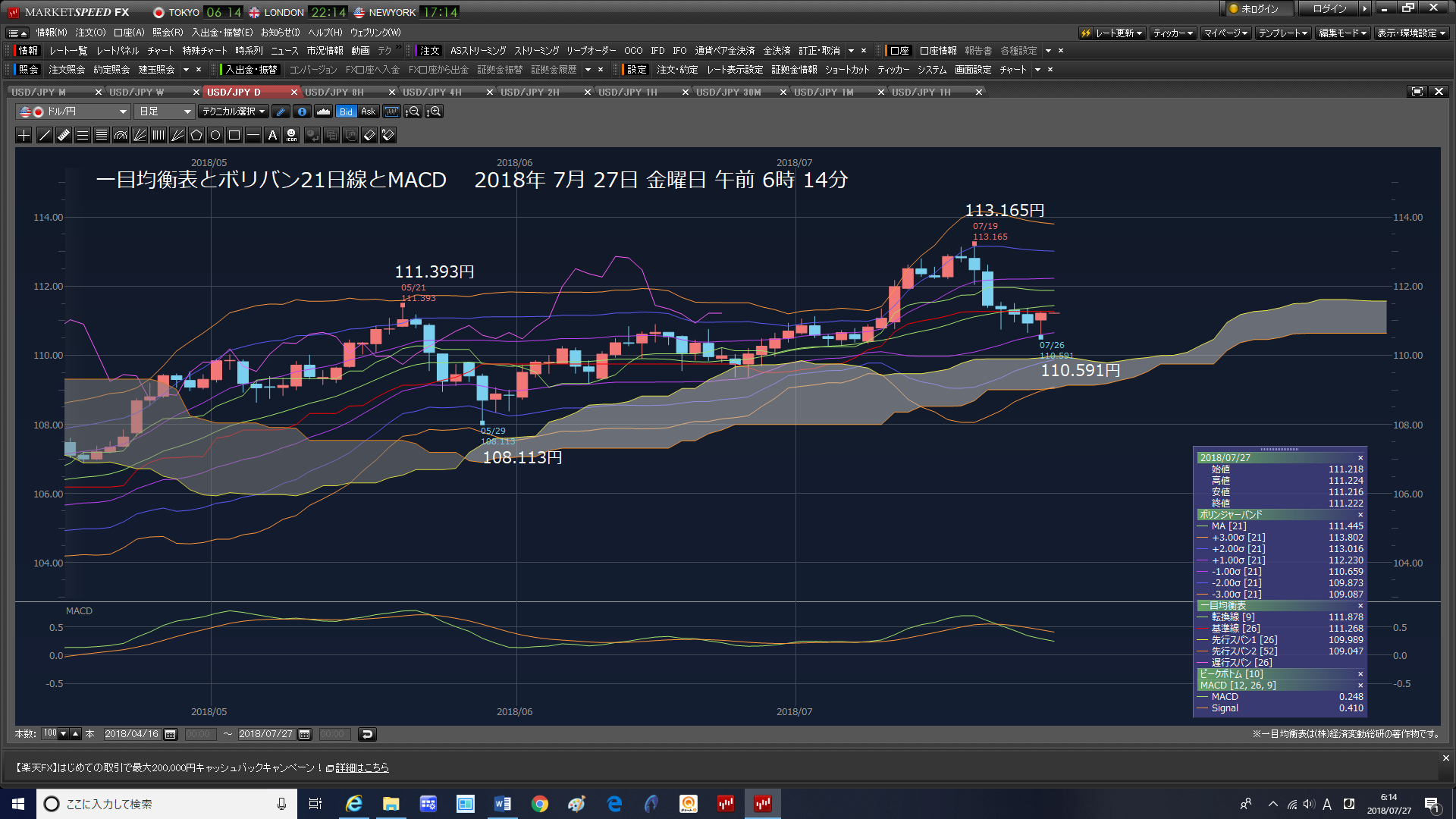
Task: Open the end date calendar picker
Action: point(305,734)
